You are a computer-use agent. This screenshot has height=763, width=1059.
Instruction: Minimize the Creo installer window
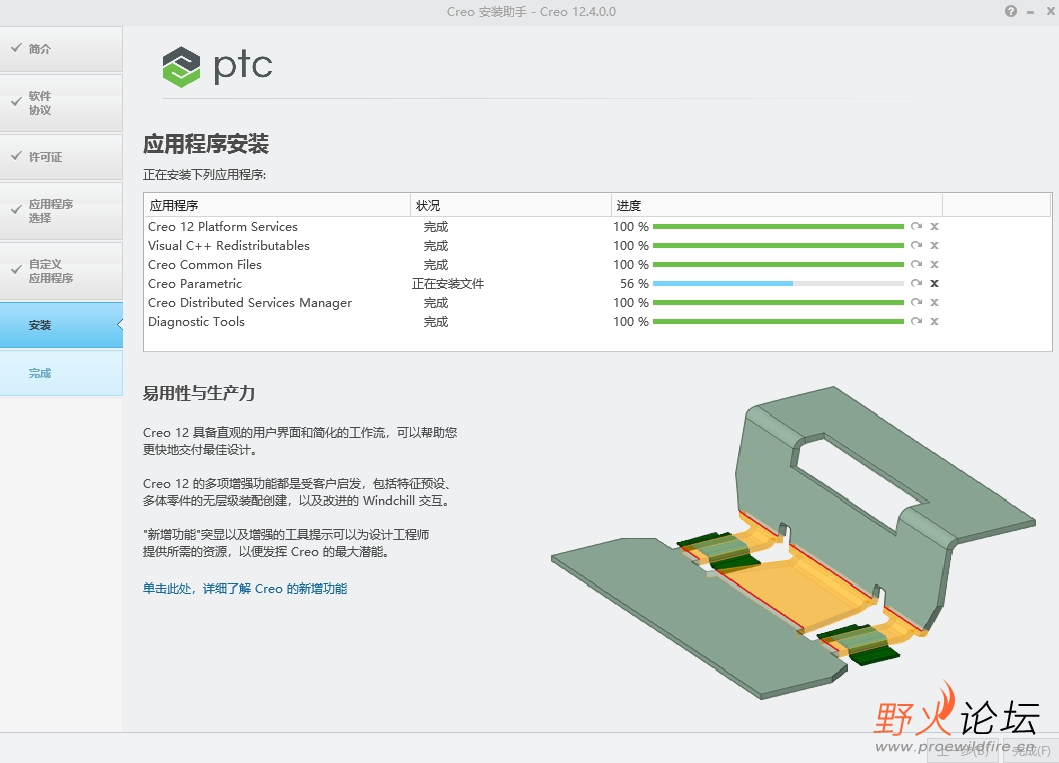(x=1031, y=11)
